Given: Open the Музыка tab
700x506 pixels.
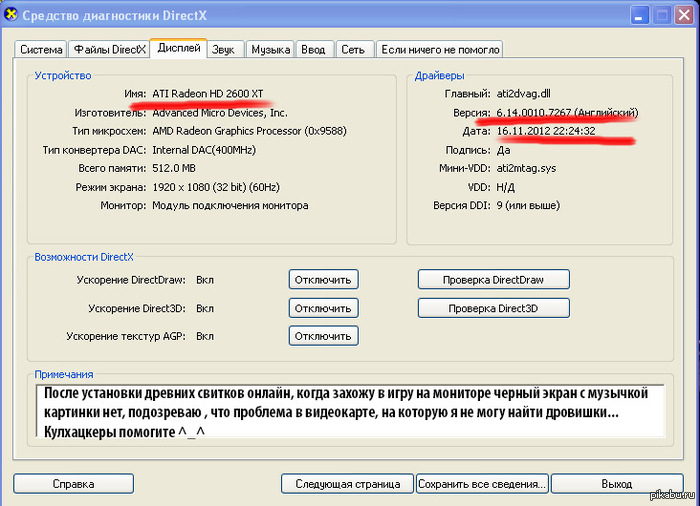Looking at the screenshot, I should pyautogui.click(x=270, y=49).
